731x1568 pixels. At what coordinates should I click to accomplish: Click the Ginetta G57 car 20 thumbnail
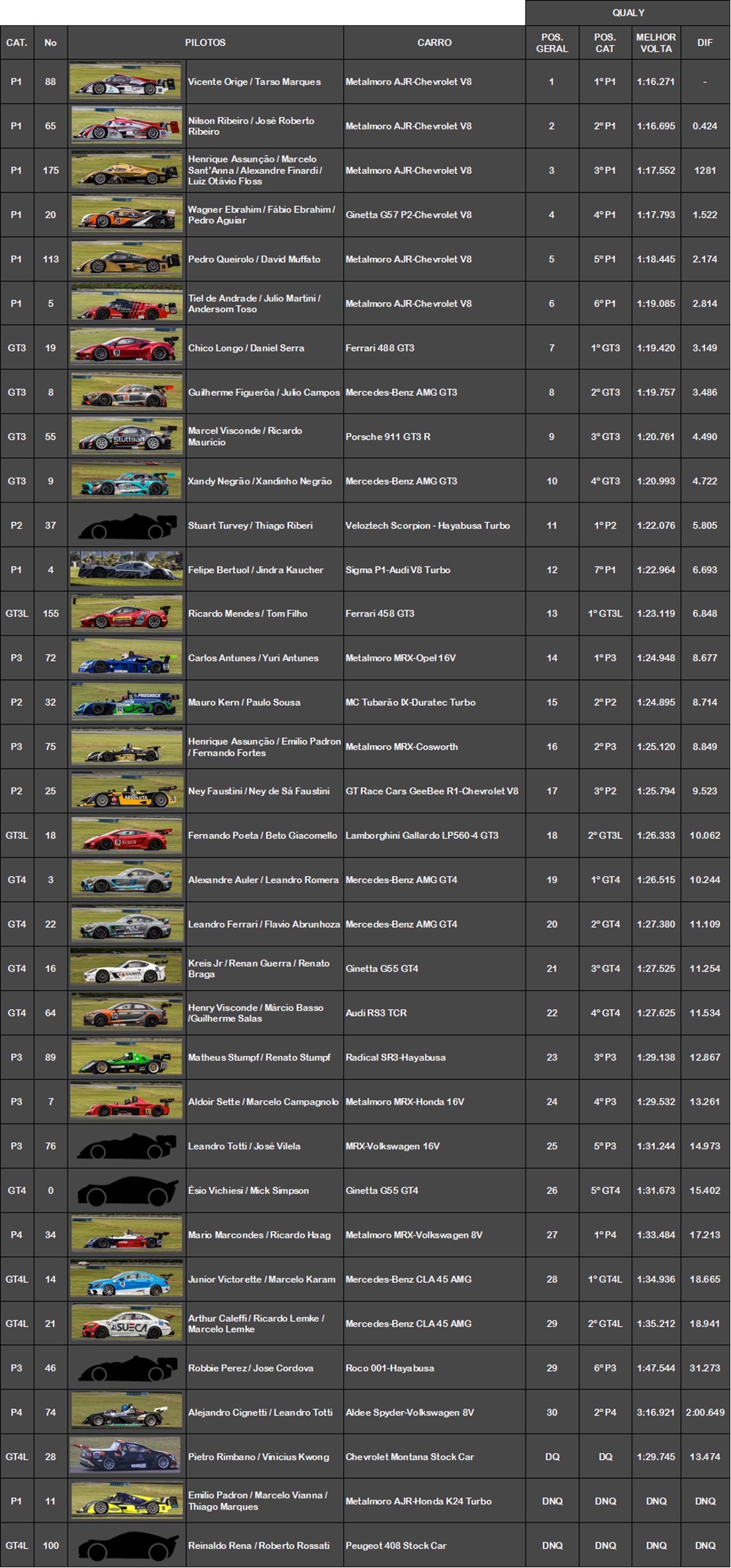point(126,214)
